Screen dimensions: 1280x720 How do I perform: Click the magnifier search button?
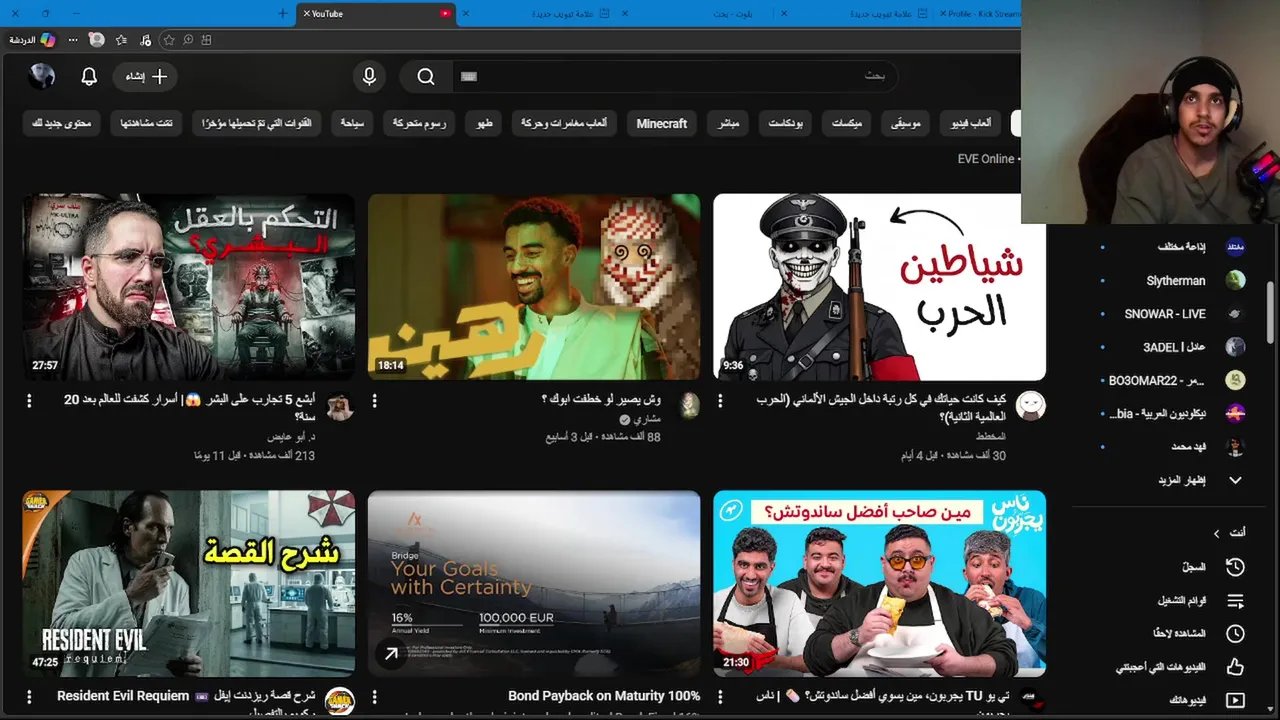tap(426, 76)
